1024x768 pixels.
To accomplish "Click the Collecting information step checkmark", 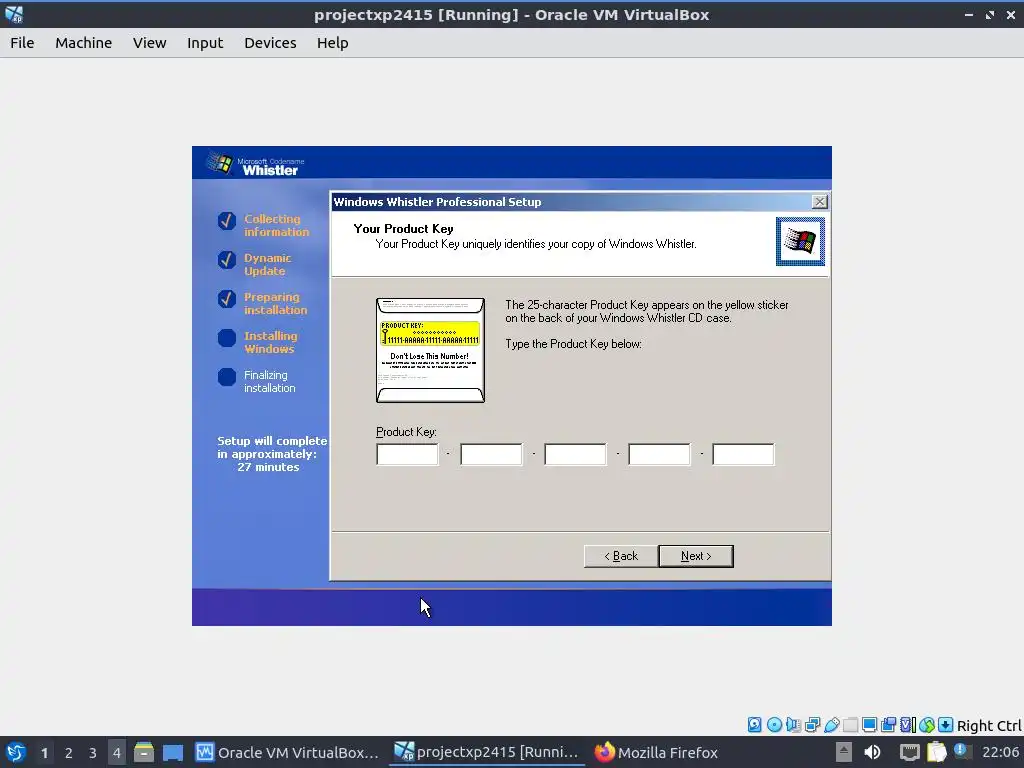I will point(227,221).
